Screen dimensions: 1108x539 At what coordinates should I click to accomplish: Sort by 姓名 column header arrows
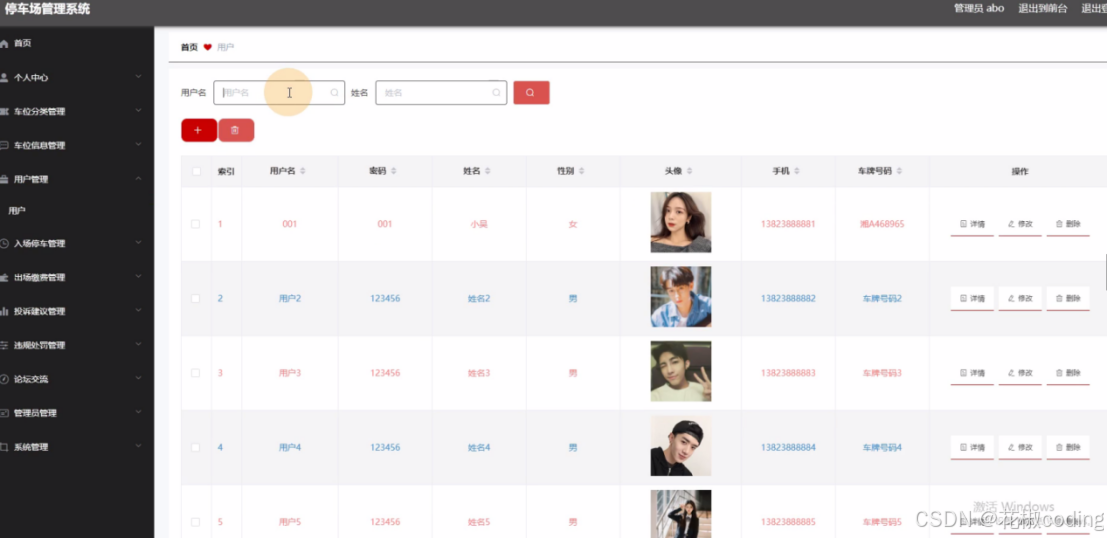coord(488,172)
